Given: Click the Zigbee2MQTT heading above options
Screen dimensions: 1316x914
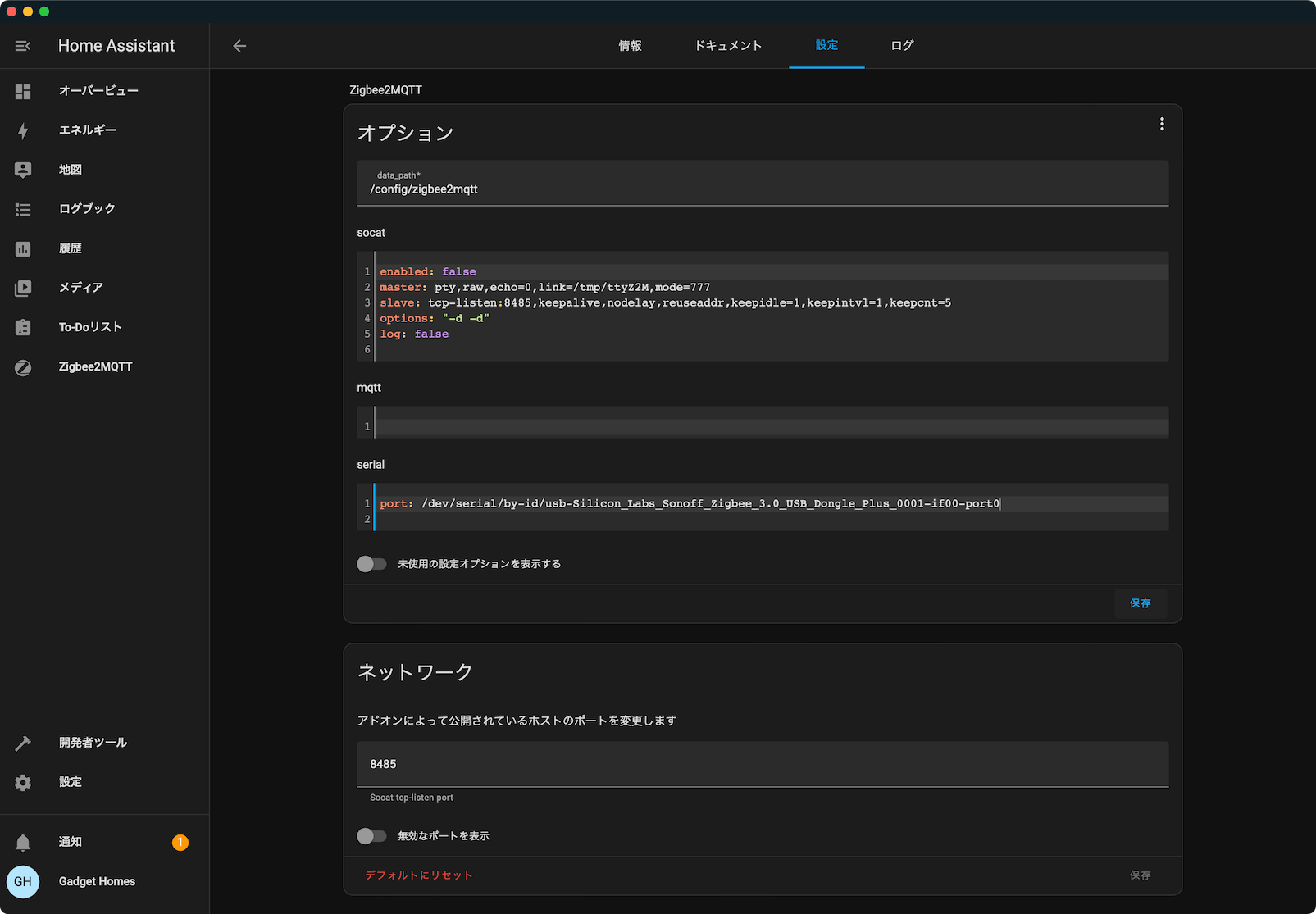Looking at the screenshot, I should (x=385, y=90).
